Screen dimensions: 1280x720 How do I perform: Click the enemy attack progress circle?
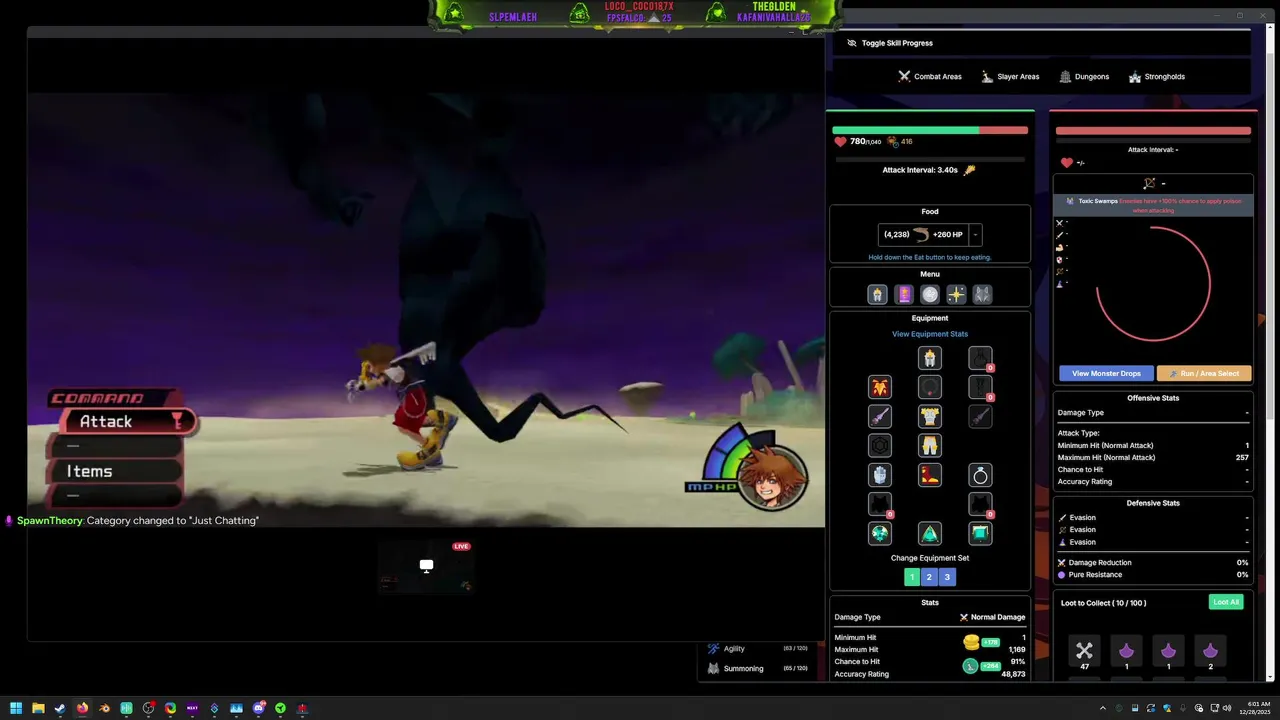(1153, 283)
